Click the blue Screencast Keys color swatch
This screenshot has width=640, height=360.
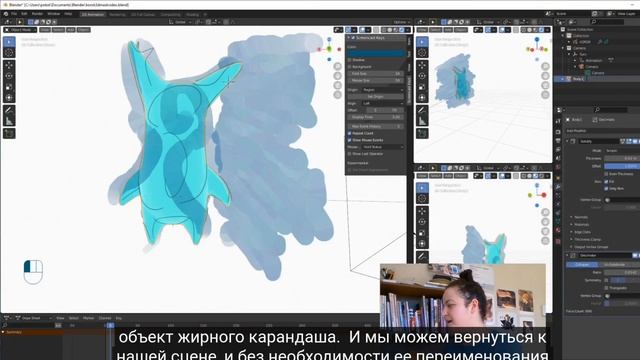376,53
